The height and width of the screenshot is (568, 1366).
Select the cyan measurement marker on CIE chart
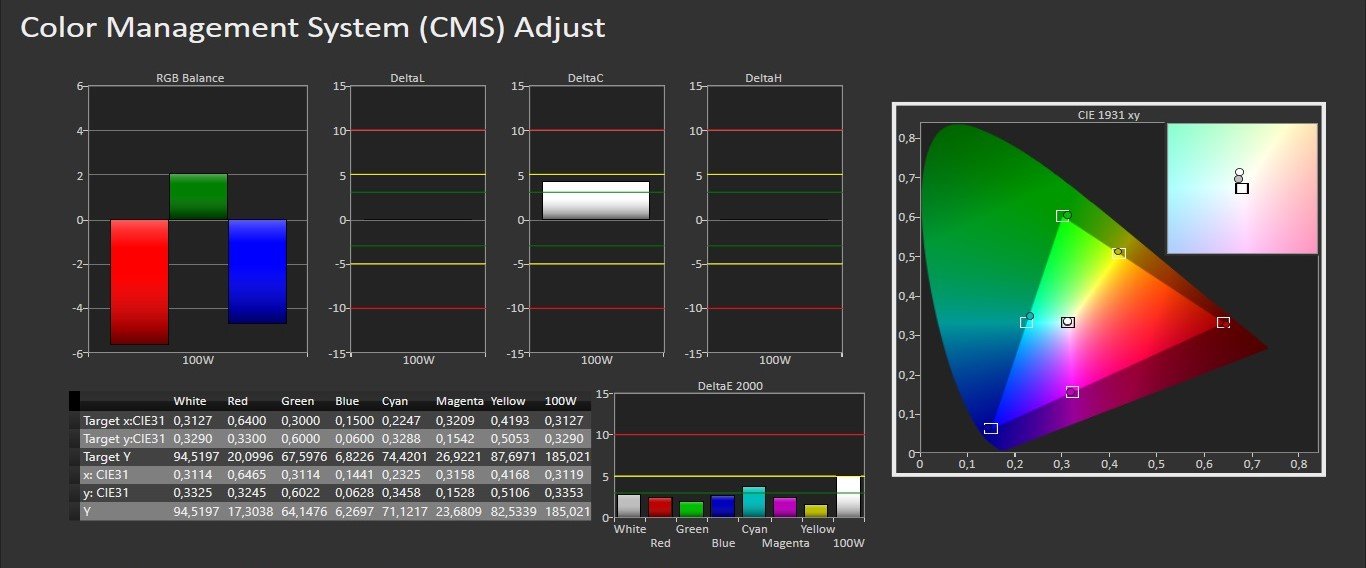(x=1030, y=317)
